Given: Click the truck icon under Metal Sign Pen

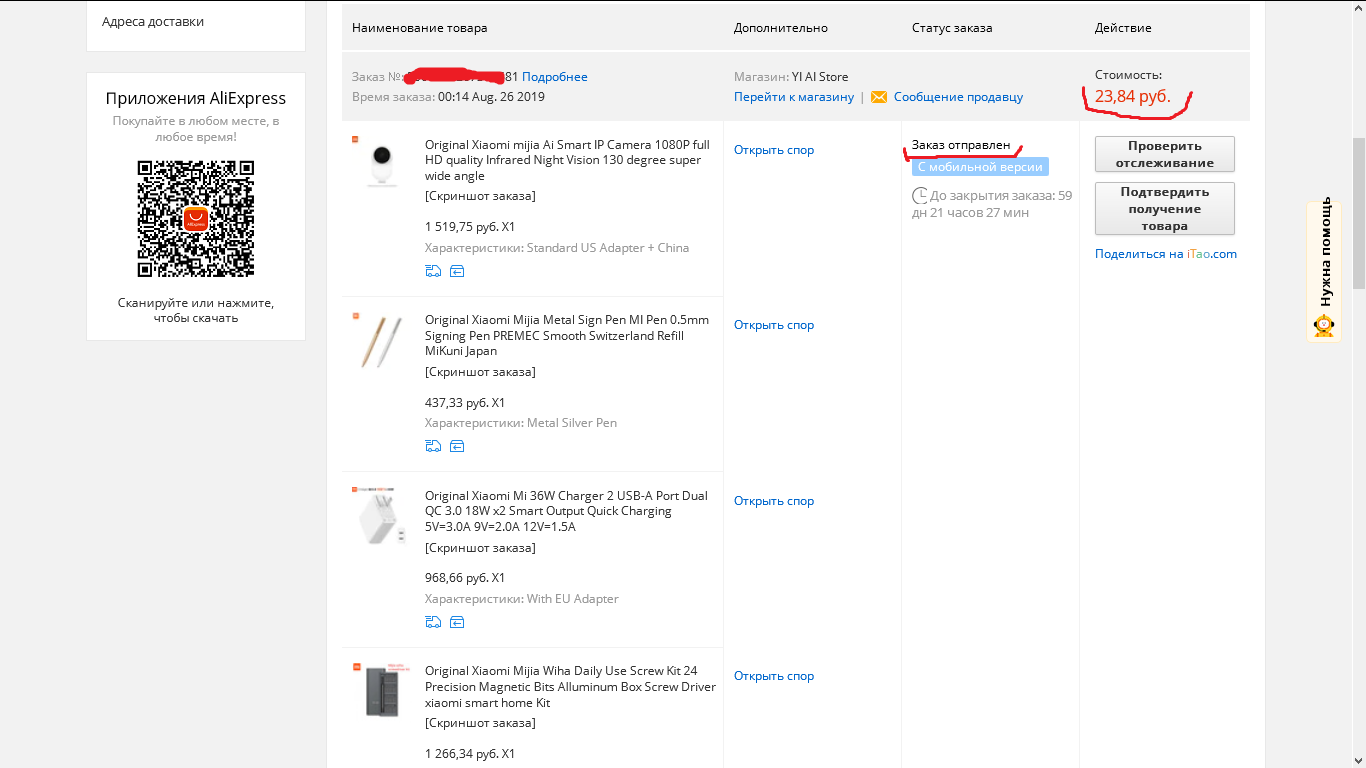Looking at the screenshot, I should coord(433,446).
